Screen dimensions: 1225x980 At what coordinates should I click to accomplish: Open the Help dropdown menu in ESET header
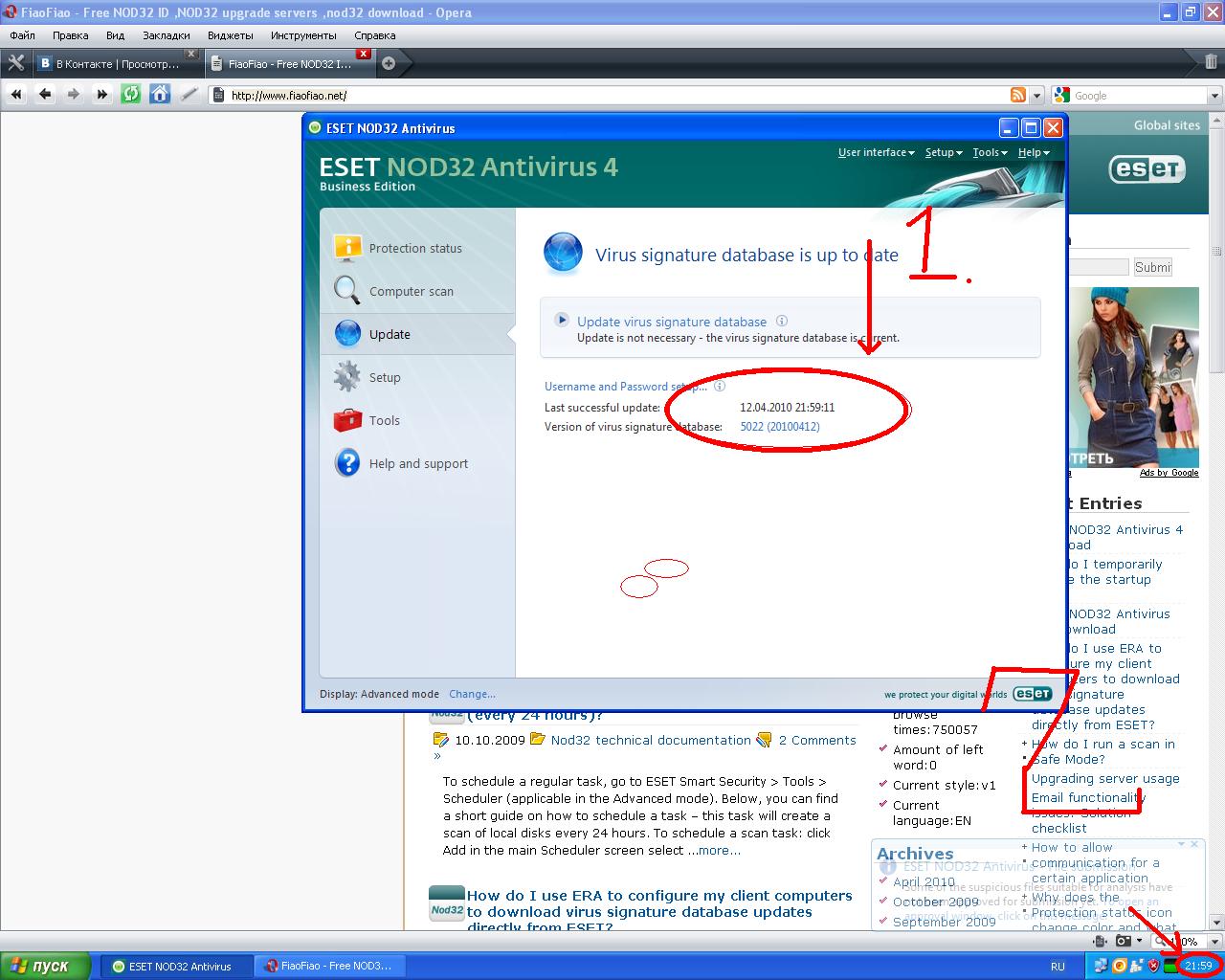[1034, 152]
